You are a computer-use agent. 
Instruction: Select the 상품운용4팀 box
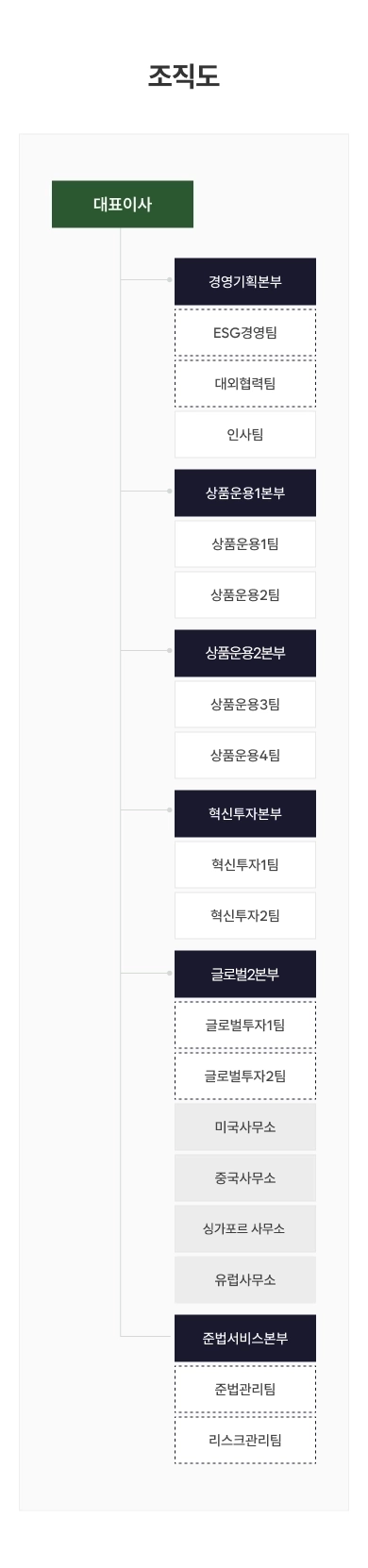pos(245,755)
